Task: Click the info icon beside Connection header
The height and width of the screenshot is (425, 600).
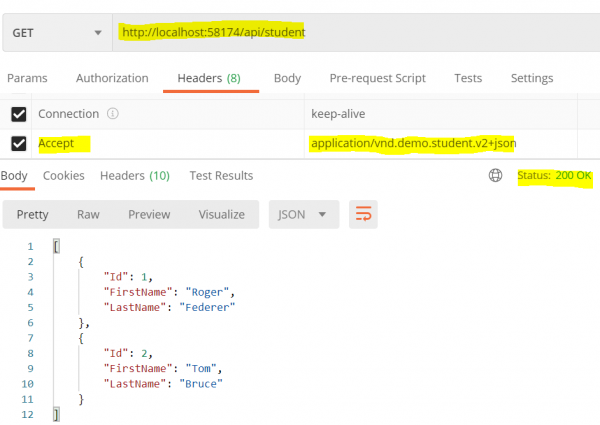Action: coord(113,114)
